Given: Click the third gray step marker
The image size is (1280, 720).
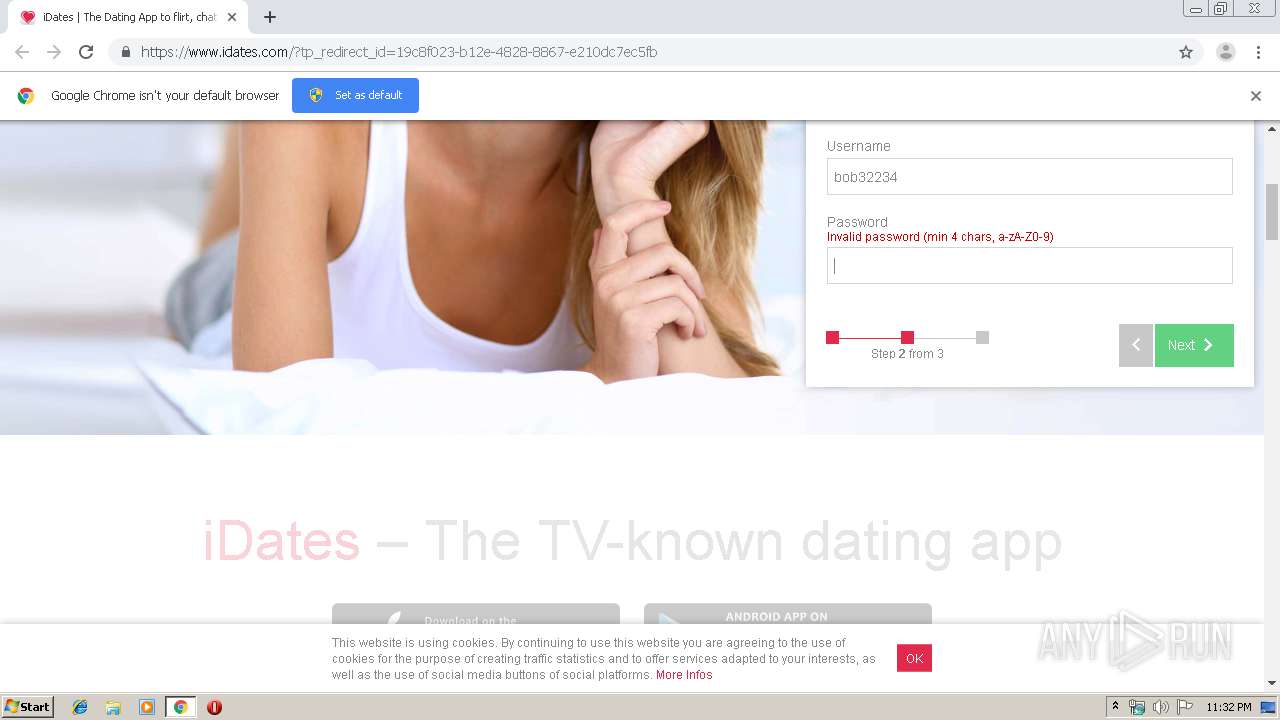Looking at the screenshot, I should click(982, 337).
